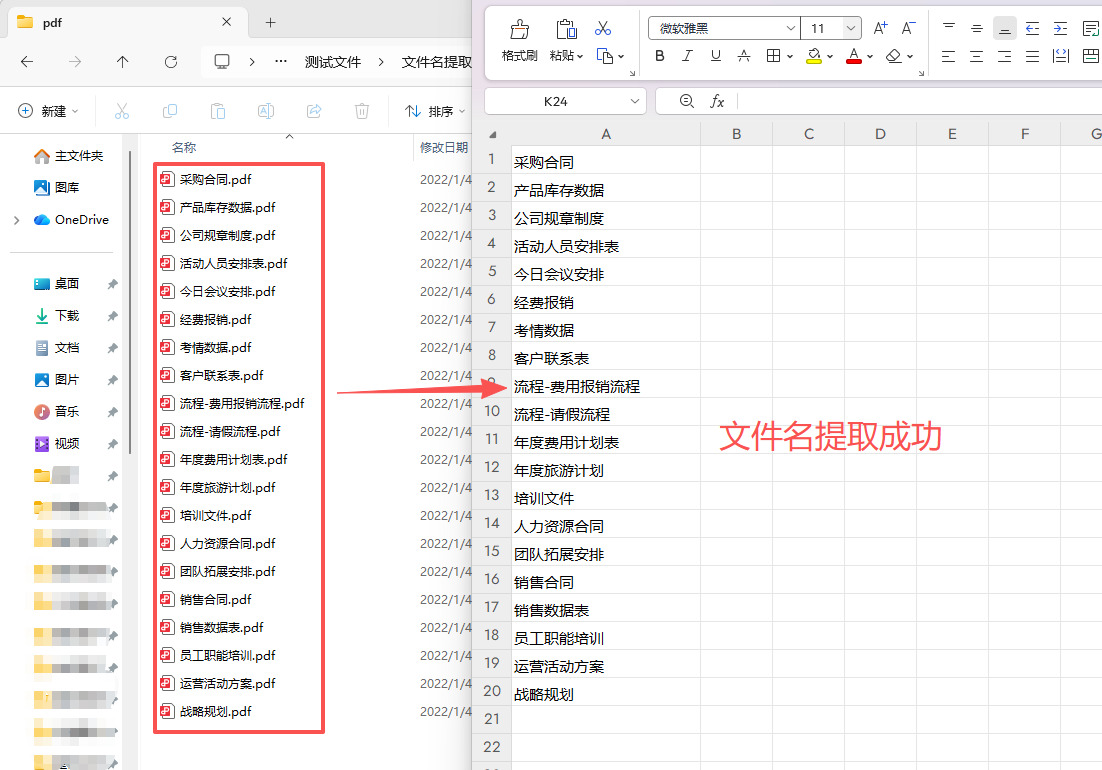Click the Paste (粘贴) clipboard icon in WPS
The height and width of the screenshot is (770, 1102).
pos(566,30)
